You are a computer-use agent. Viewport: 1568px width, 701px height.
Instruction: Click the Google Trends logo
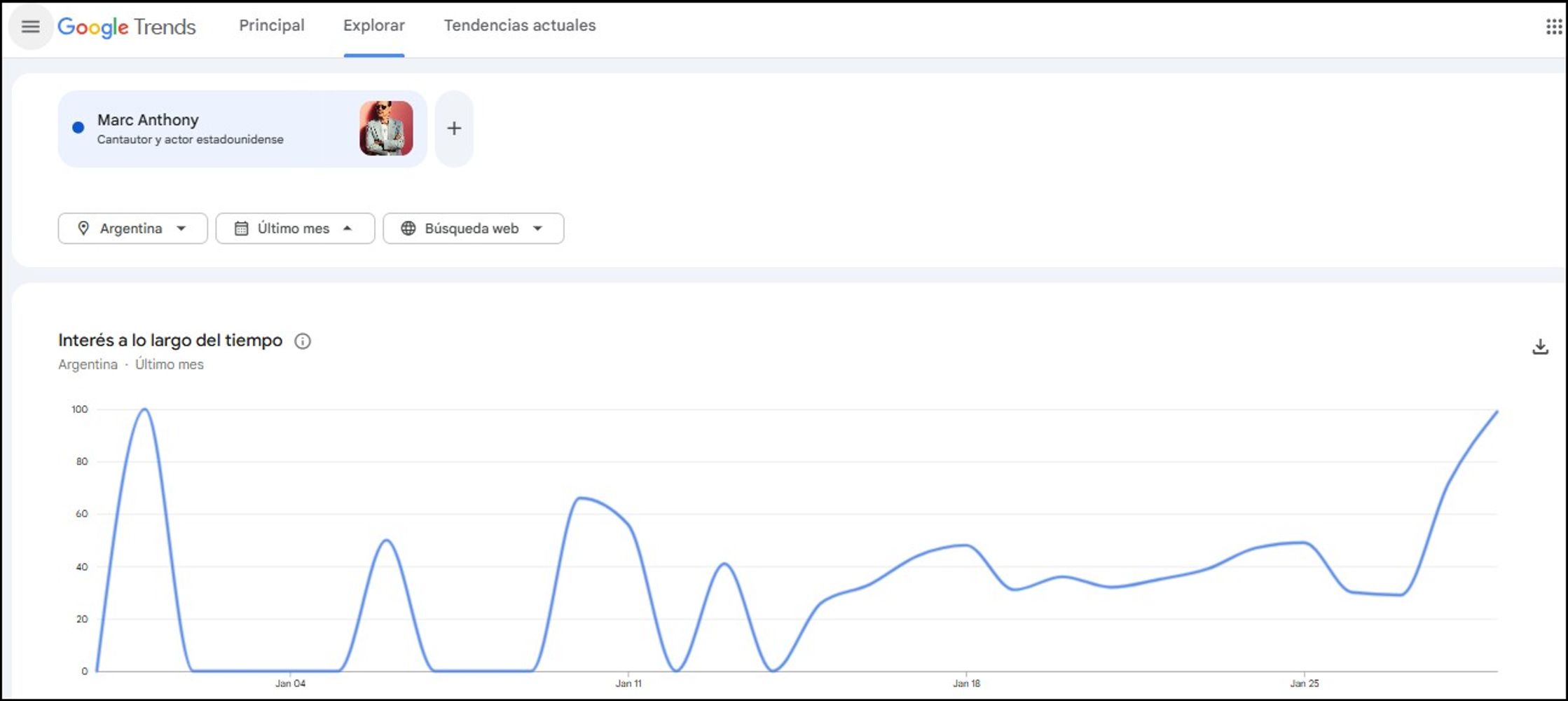[x=127, y=27]
